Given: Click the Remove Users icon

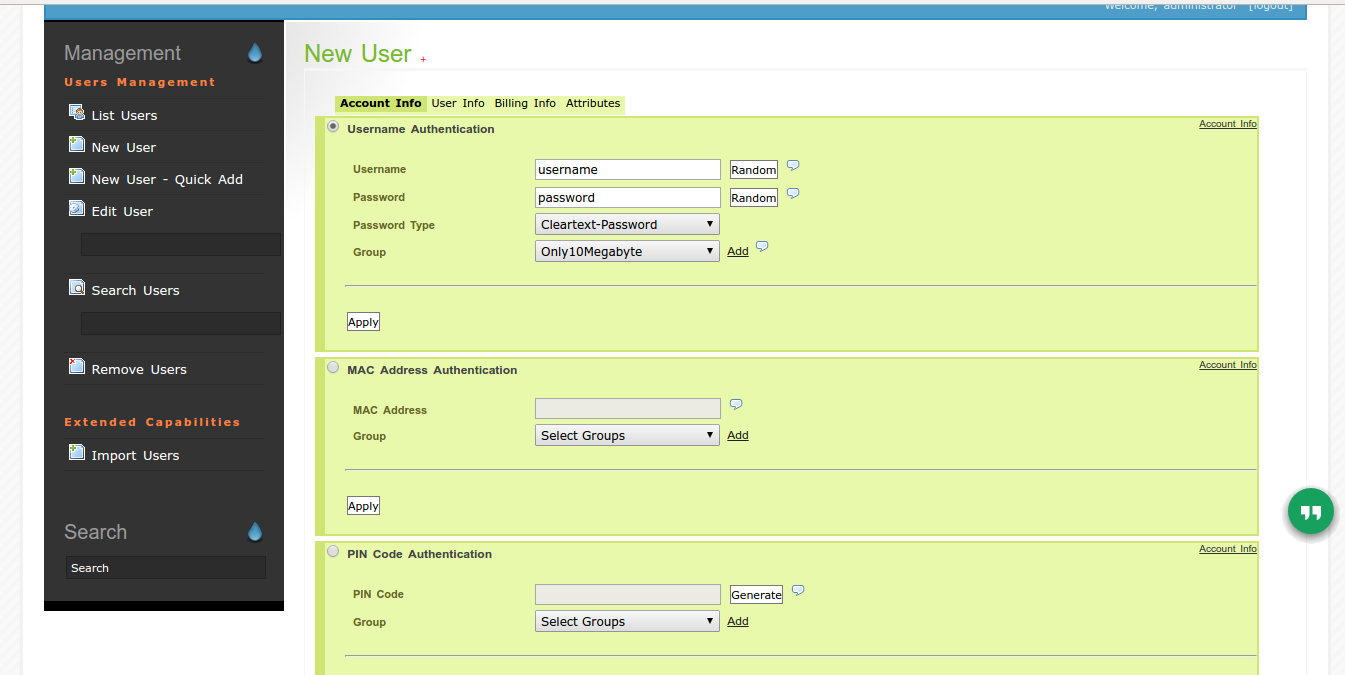Looking at the screenshot, I should point(76,367).
